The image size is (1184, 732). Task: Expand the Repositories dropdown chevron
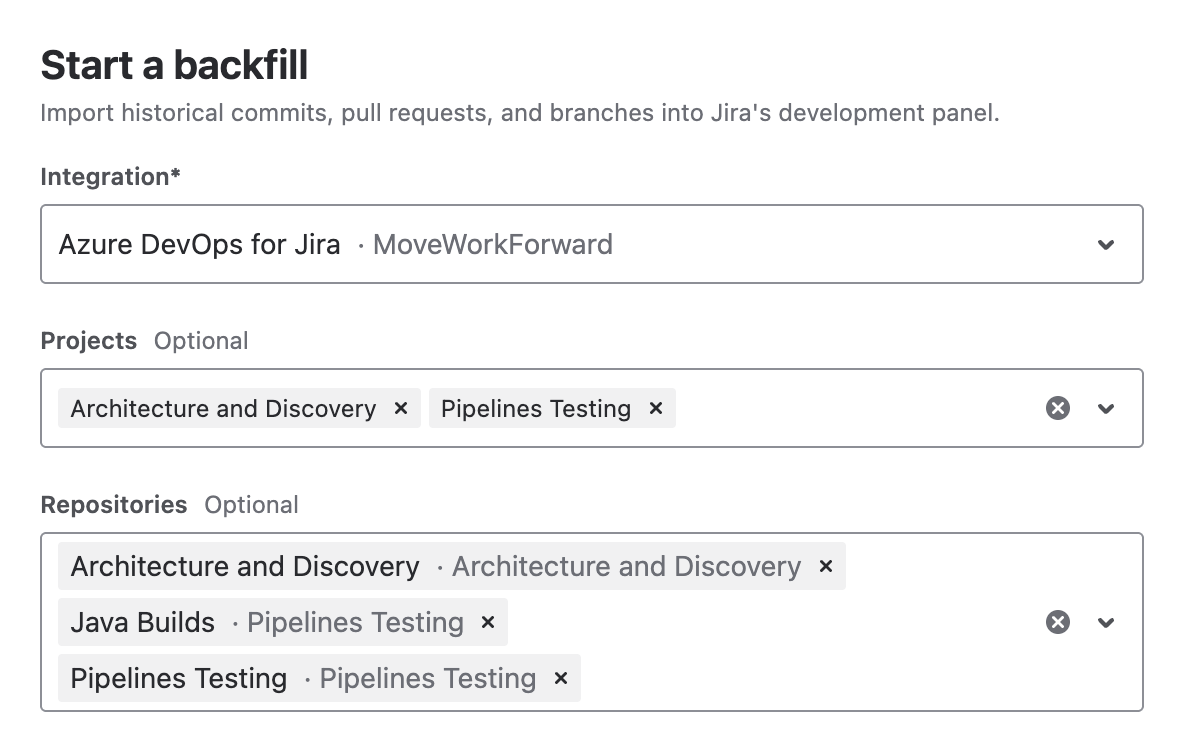pyautogui.click(x=1105, y=622)
